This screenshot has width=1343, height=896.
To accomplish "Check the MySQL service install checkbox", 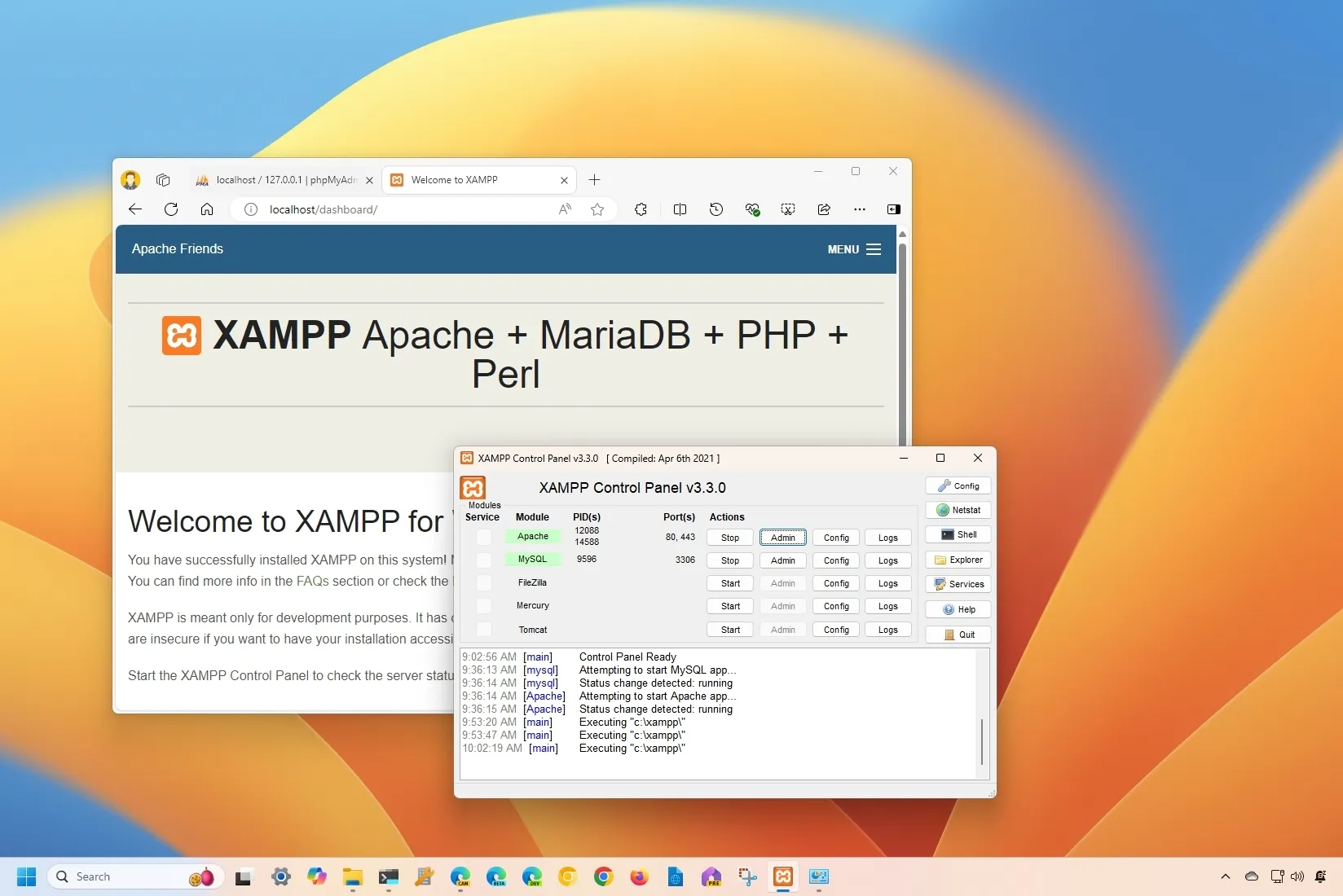I will (x=483, y=560).
